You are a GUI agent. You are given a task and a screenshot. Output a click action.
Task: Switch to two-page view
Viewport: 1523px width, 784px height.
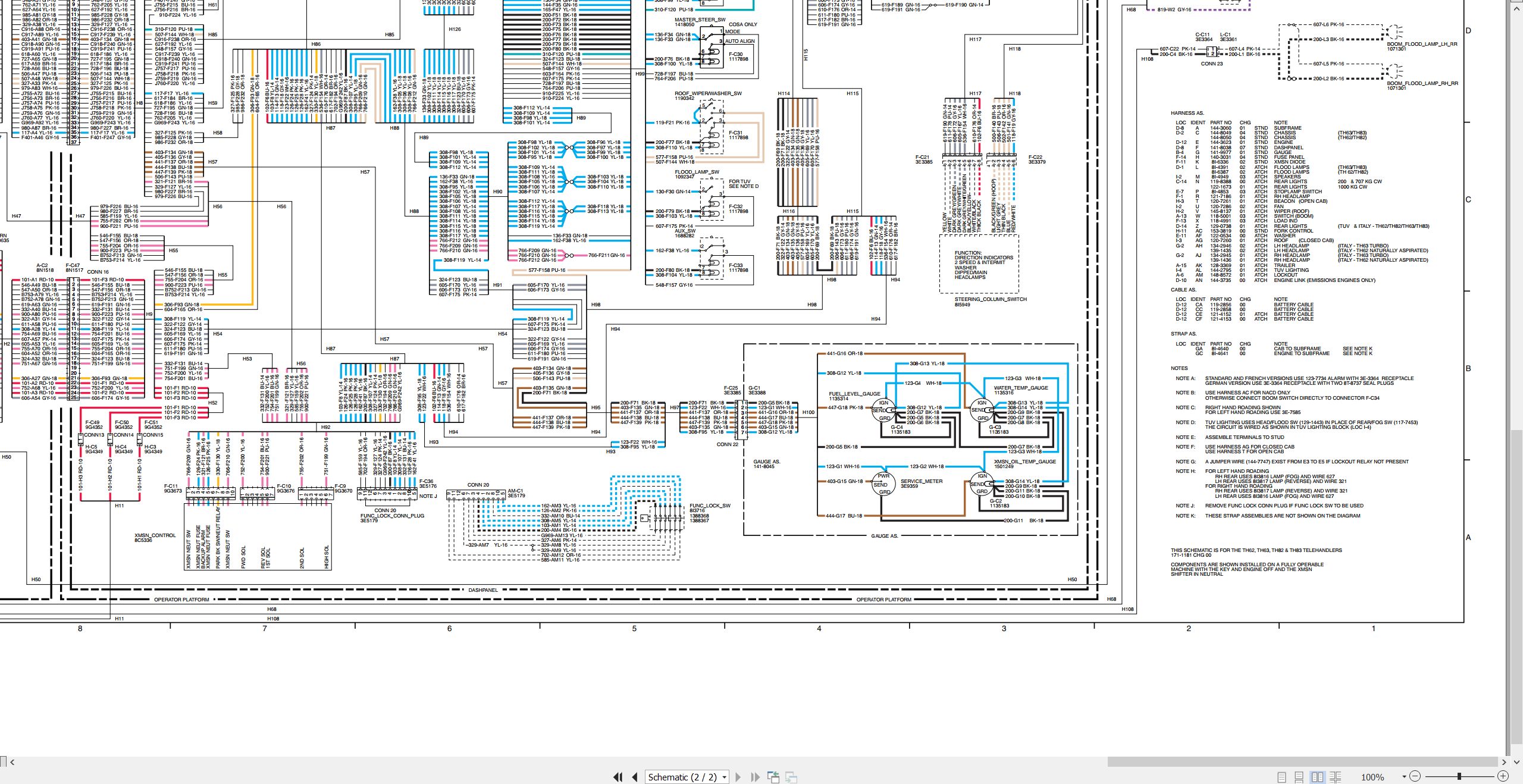[x=1317, y=777]
